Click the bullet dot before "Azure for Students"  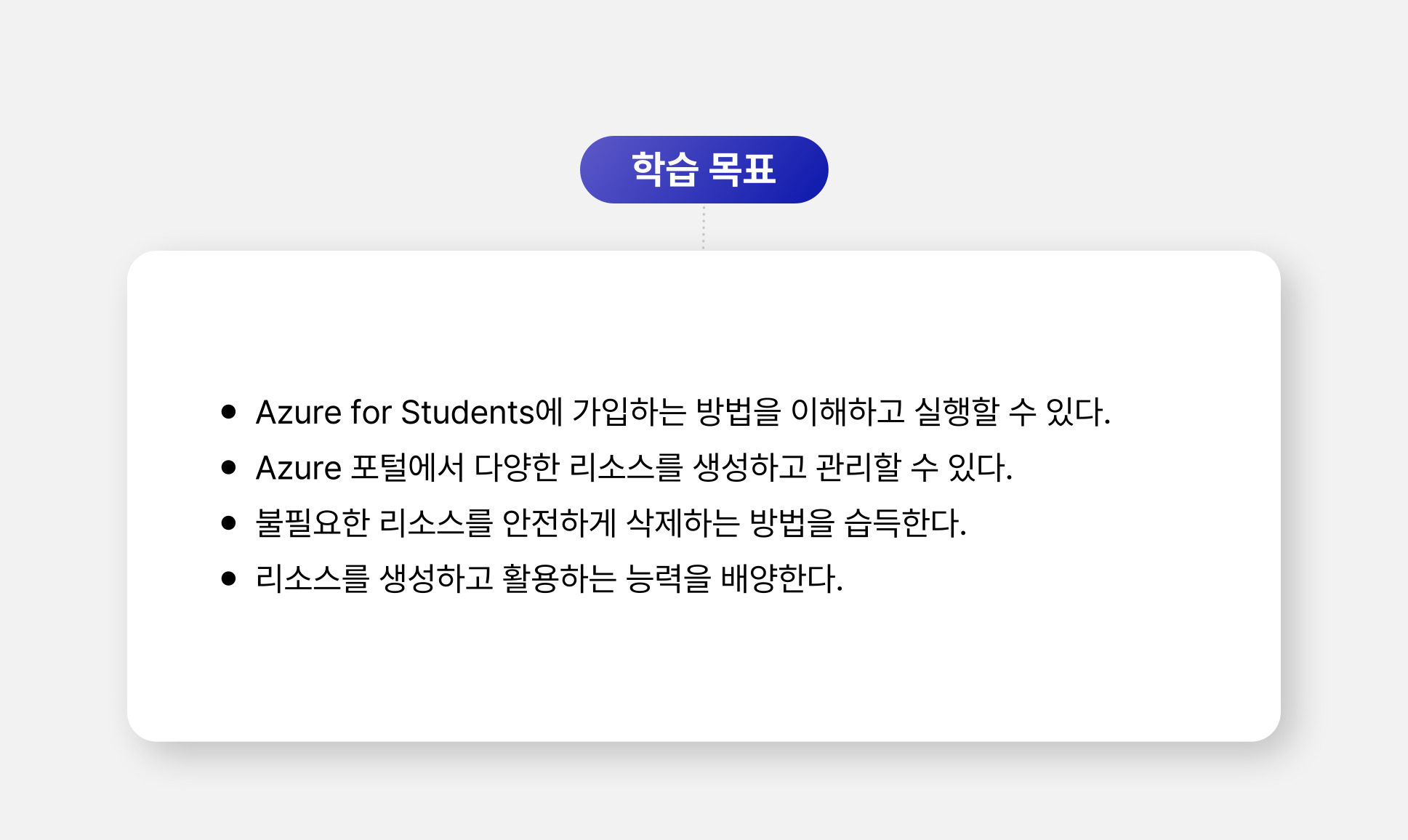229,412
